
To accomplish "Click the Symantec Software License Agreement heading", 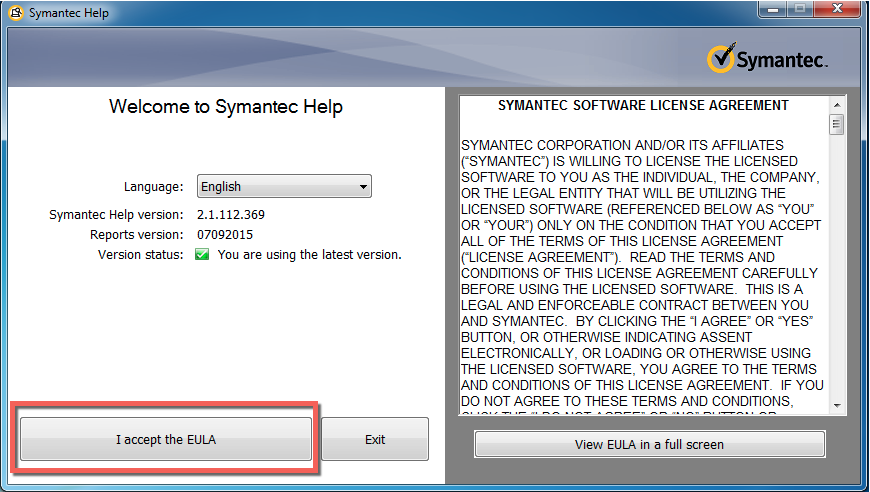I will [643, 105].
